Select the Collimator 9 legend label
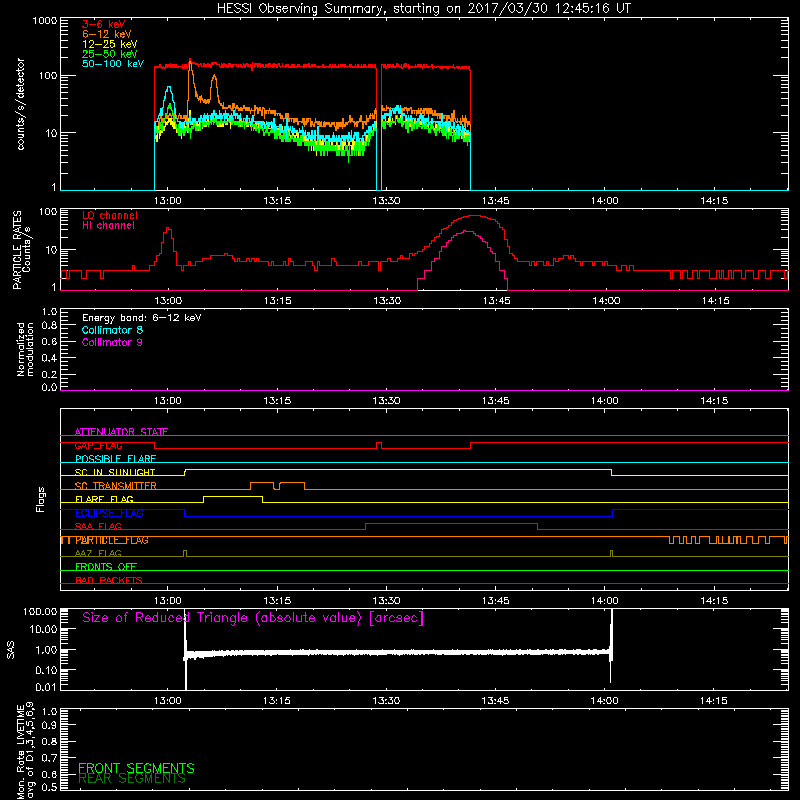 pyautogui.click(x=112, y=342)
